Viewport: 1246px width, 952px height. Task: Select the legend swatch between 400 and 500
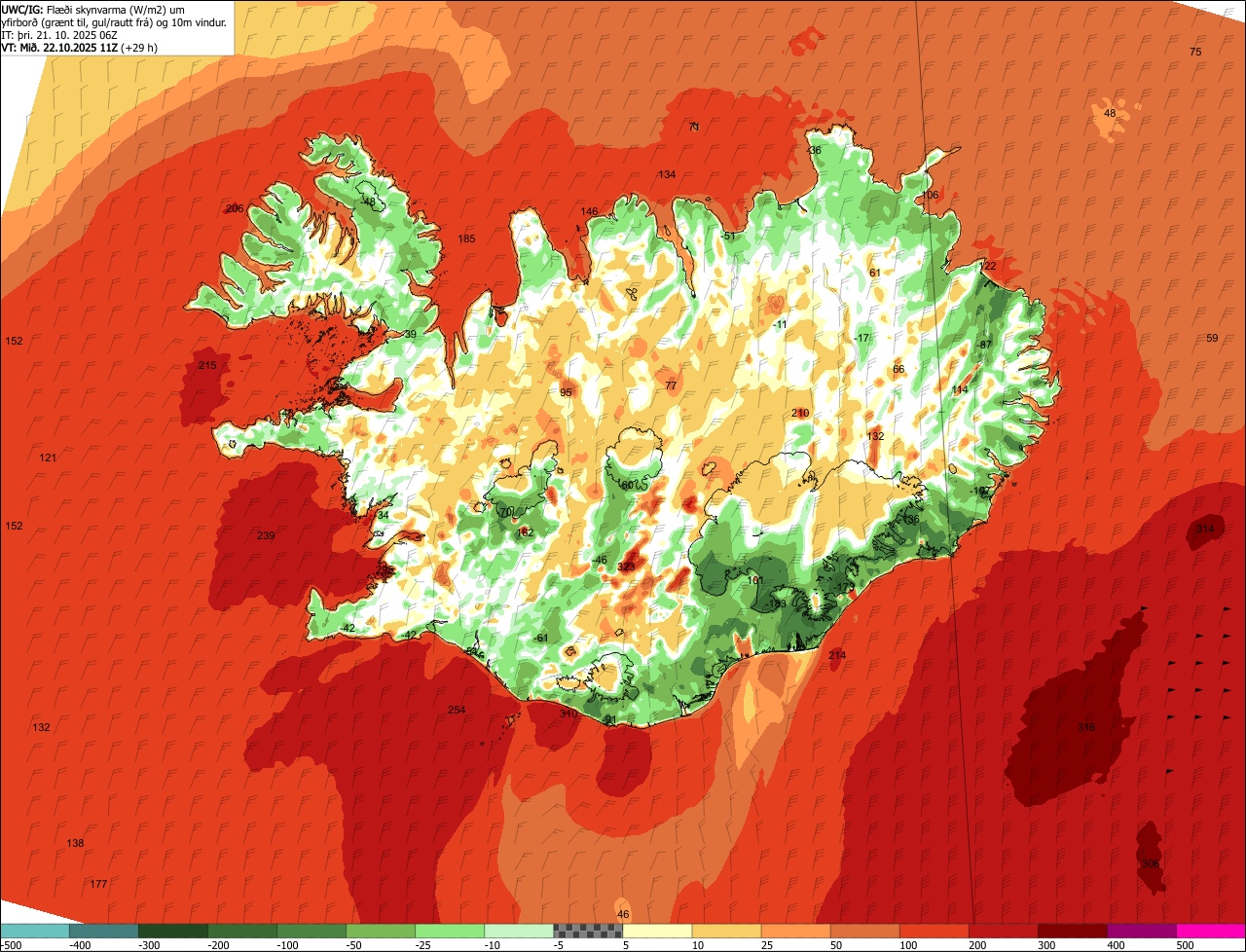click(x=1141, y=931)
